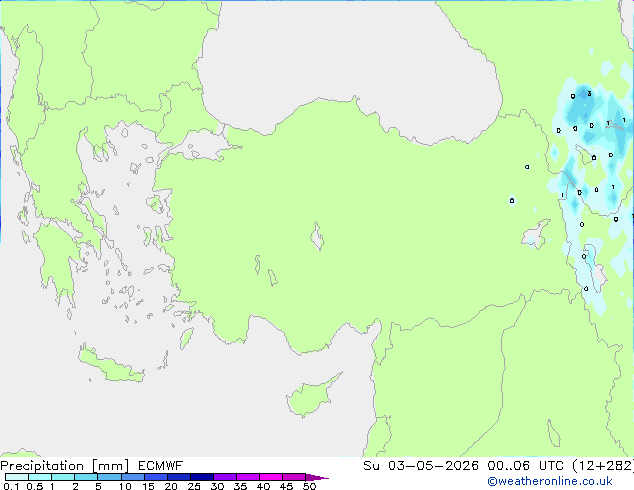This screenshot has width=634, height=490.
Task: Click the 25–30 mm dark navy legend box
Action: coord(202,477)
